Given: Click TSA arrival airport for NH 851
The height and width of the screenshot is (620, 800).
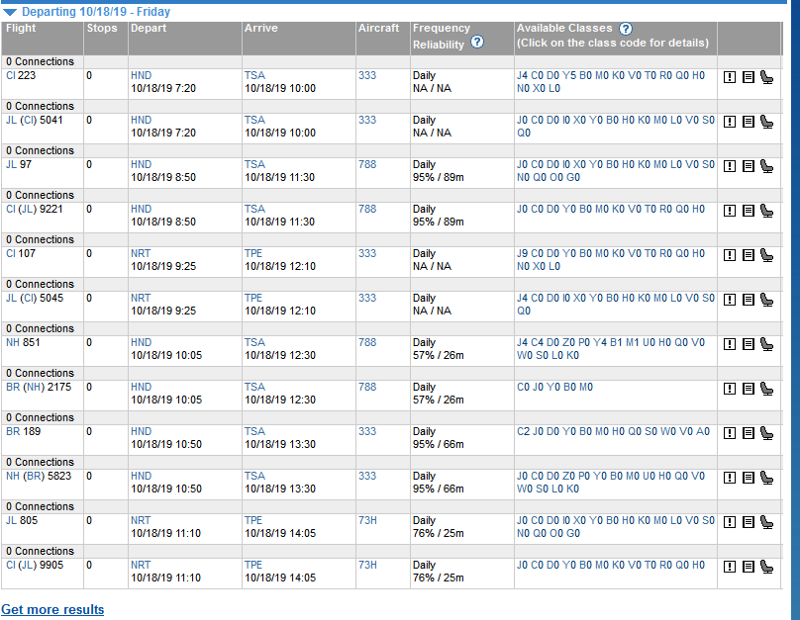Looking at the screenshot, I should coord(255,342).
